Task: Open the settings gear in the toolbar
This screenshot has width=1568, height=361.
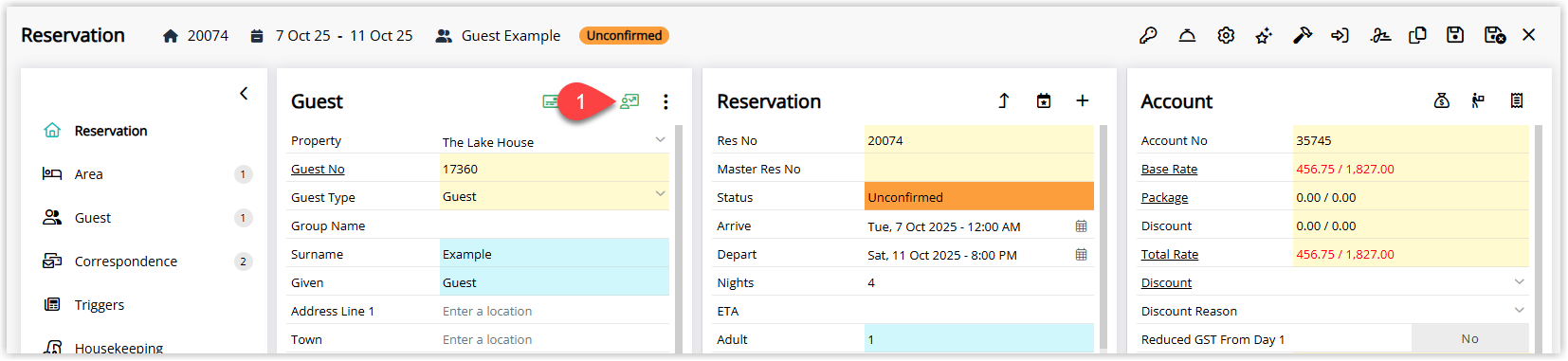Action: click(x=1226, y=35)
